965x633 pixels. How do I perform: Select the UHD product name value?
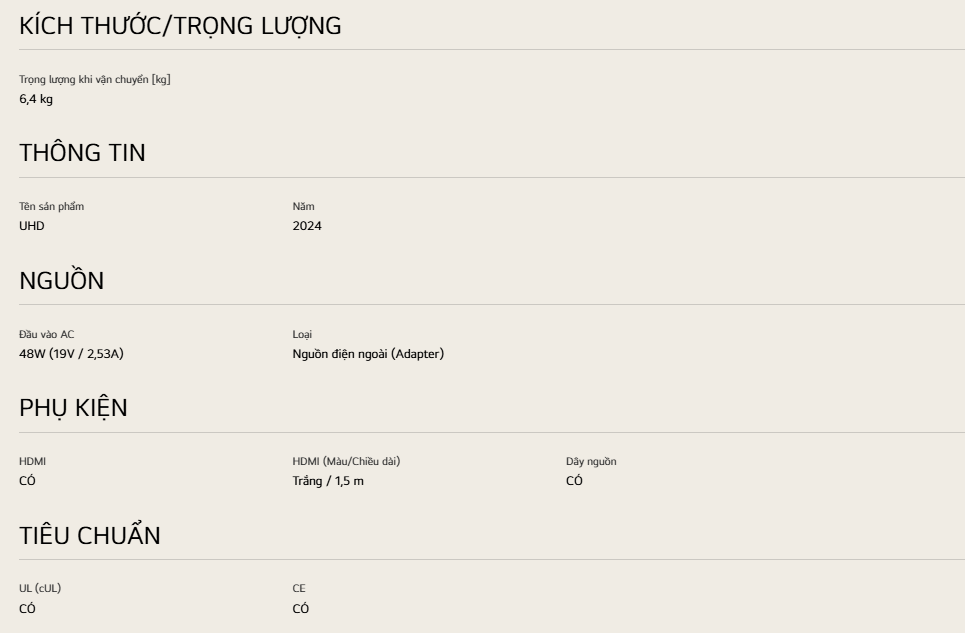32,225
